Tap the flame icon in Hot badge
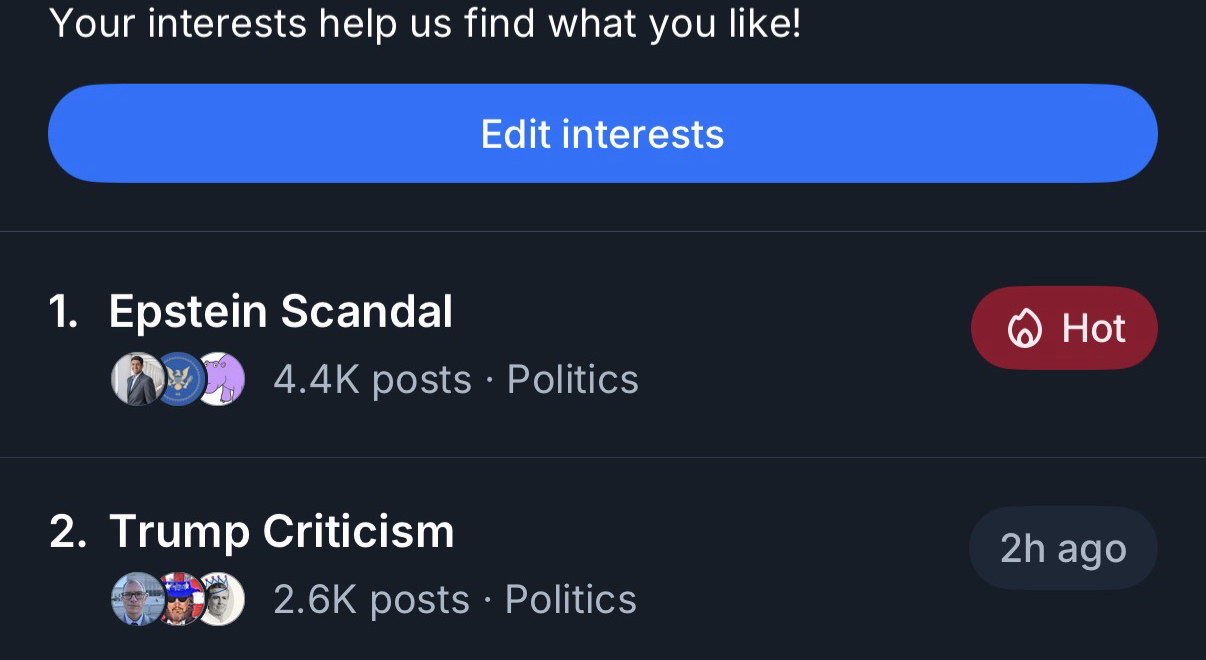This screenshot has width=1206, height=660. tap(1024, 329)
